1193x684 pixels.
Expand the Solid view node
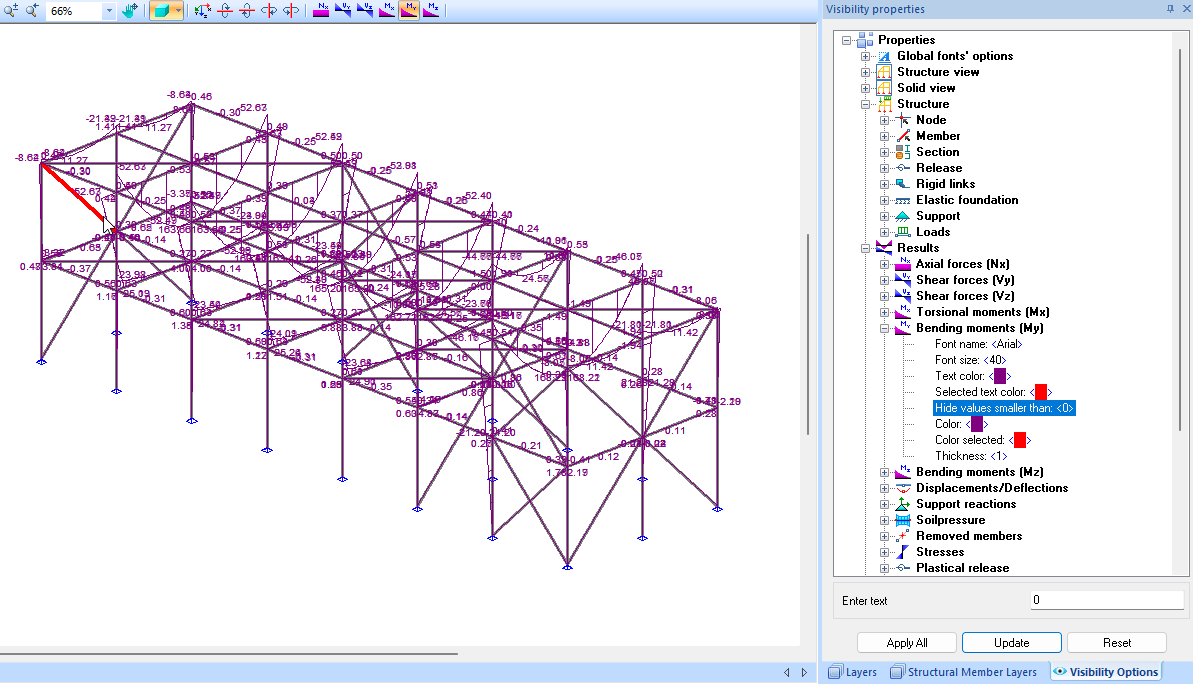click(x=865, y=88)
